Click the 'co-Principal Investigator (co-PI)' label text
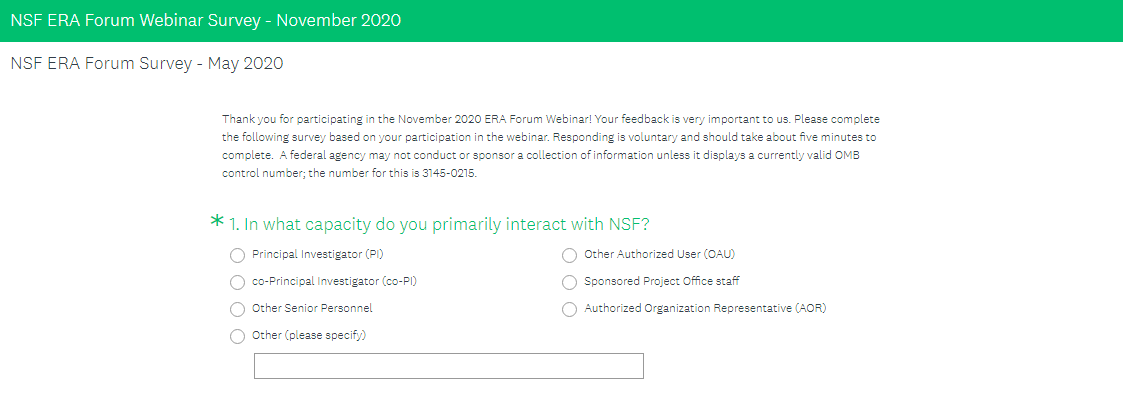 [x=334, y=282]
